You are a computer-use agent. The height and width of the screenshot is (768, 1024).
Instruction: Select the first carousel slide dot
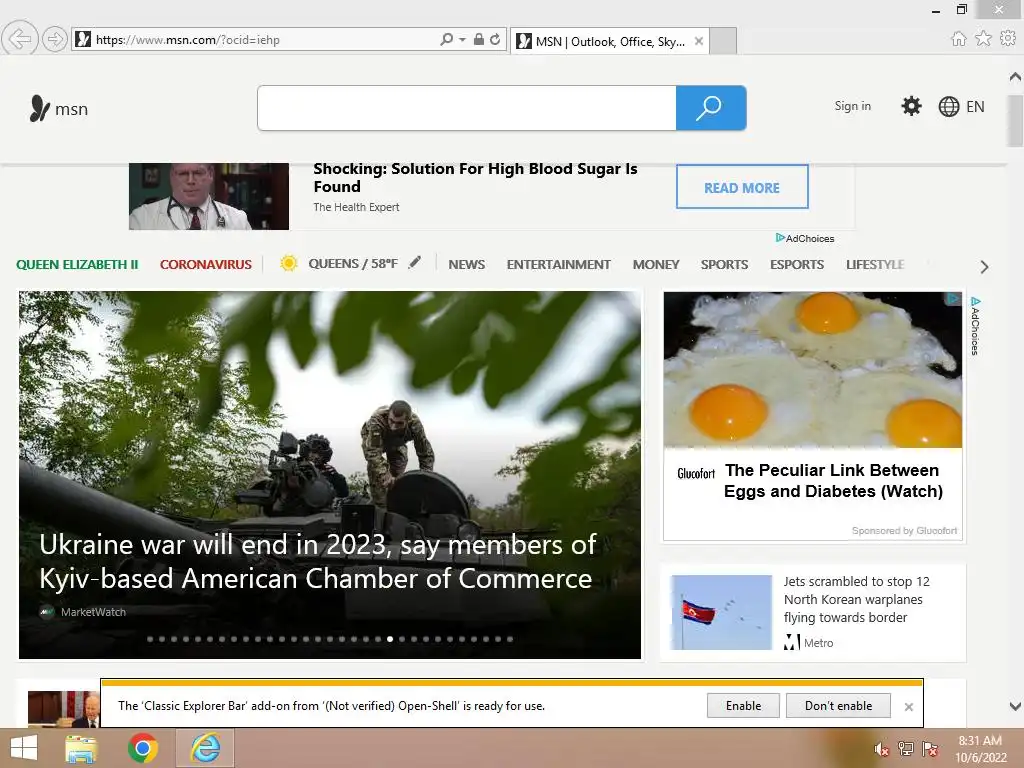[150, 639]
